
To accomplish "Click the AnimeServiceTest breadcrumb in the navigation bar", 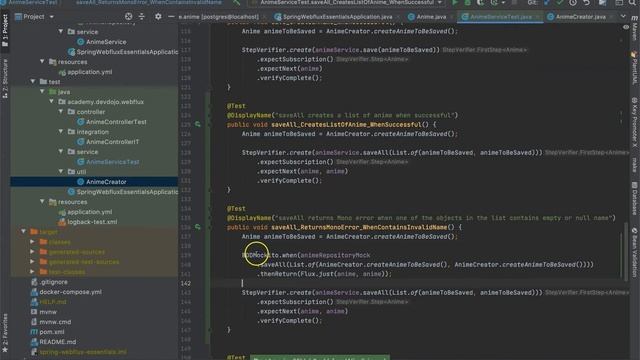I will 29,2.
